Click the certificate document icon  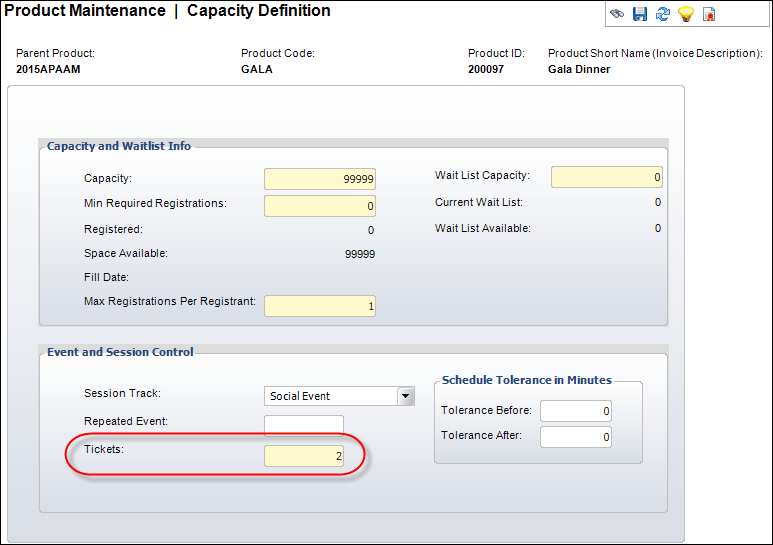click(709, 14)
